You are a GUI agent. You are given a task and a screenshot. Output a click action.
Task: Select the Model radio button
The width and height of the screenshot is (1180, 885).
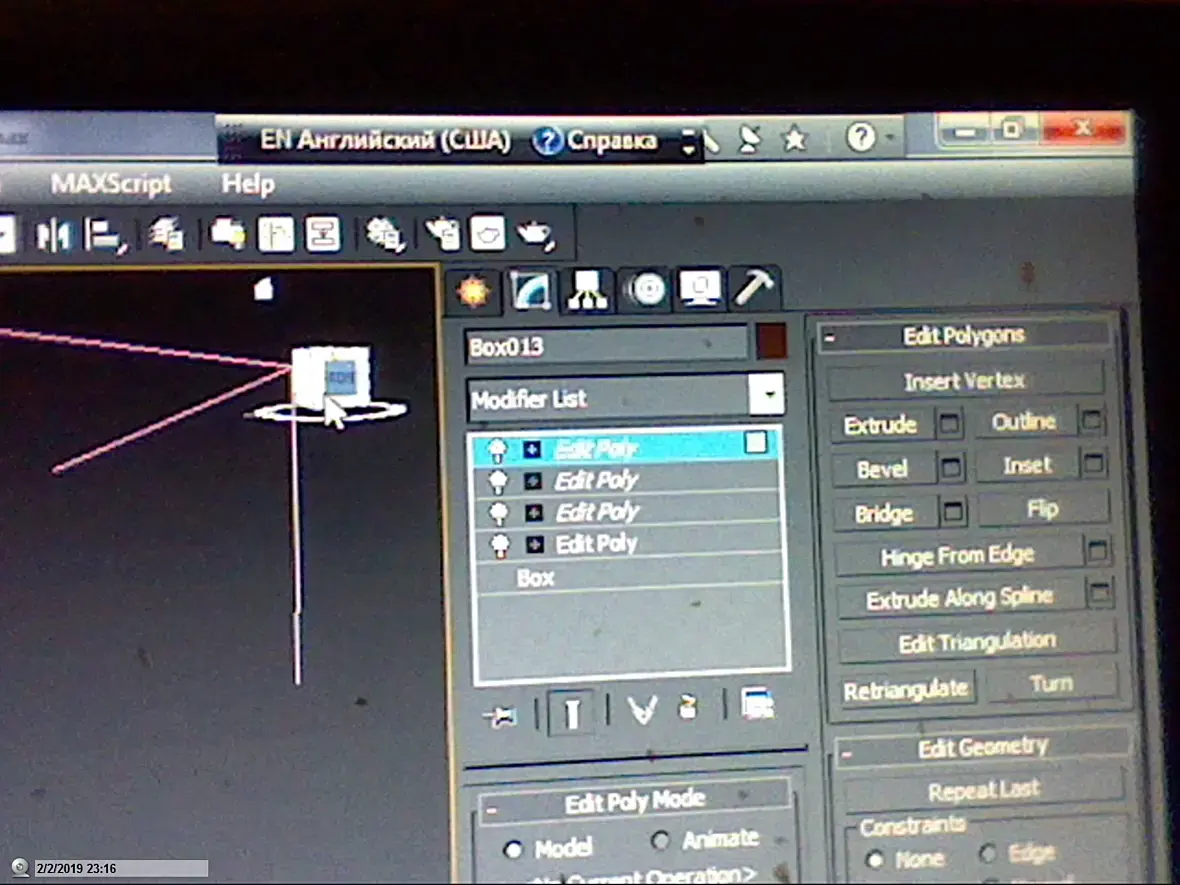point(513,850)
